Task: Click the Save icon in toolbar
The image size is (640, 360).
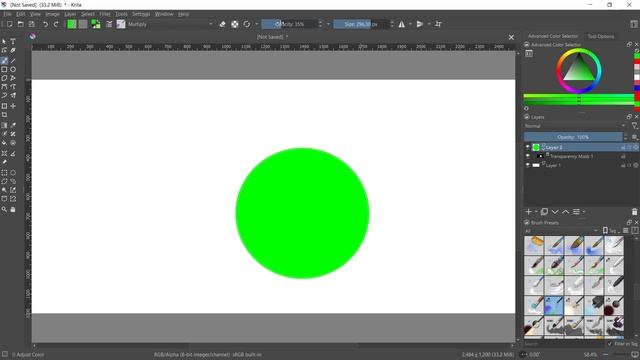Action: [x=31, y=24]
